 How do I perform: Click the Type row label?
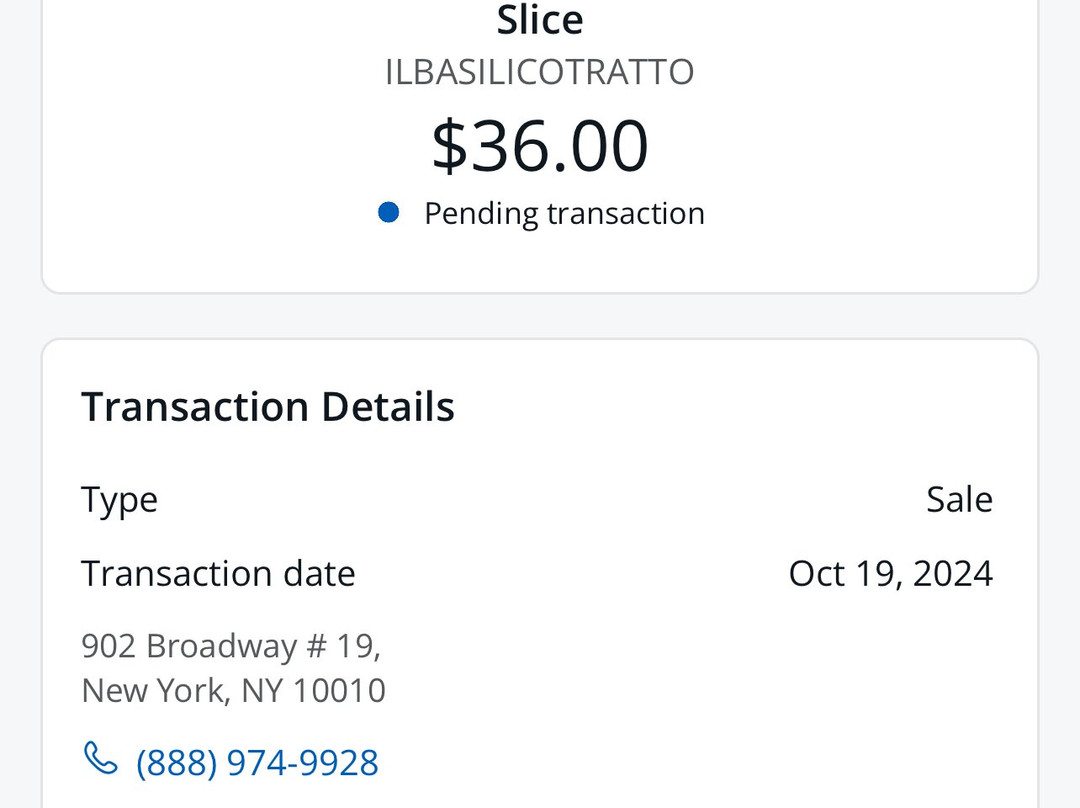click(119, 499)
